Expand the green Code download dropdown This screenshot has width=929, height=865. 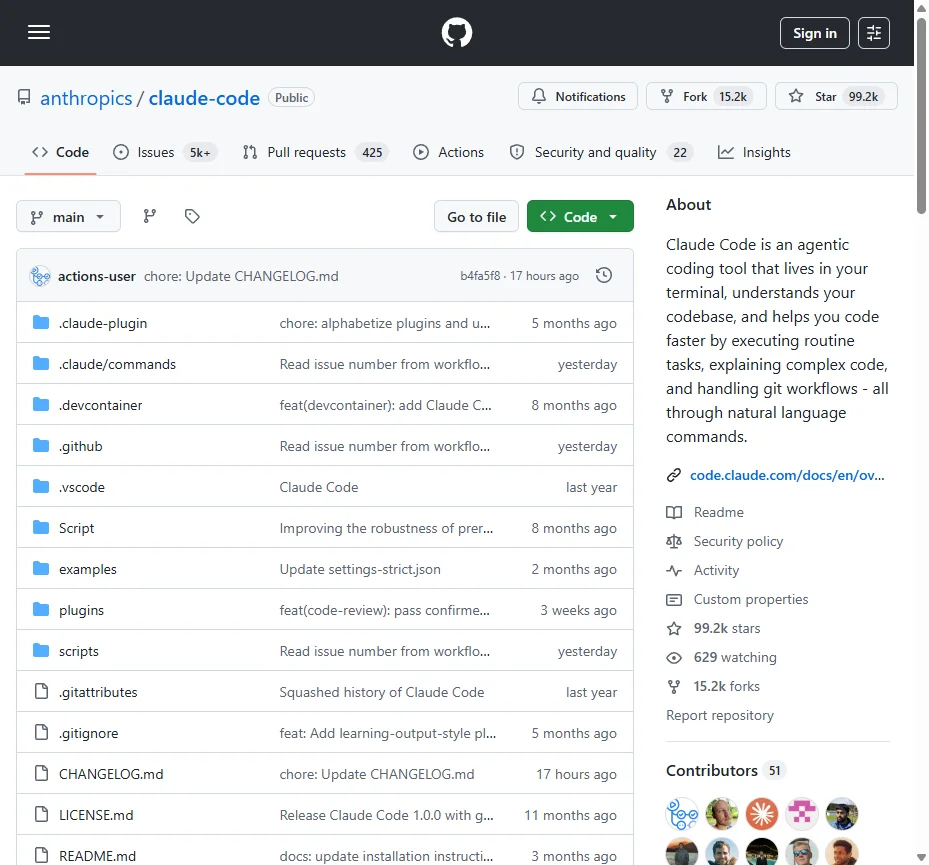click(580, 216)
